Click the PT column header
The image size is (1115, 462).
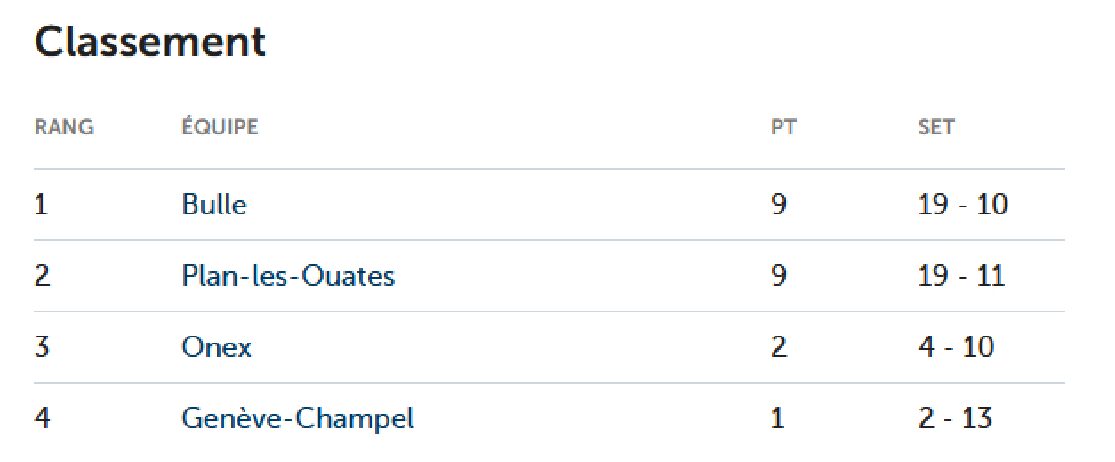coord(784,127)
